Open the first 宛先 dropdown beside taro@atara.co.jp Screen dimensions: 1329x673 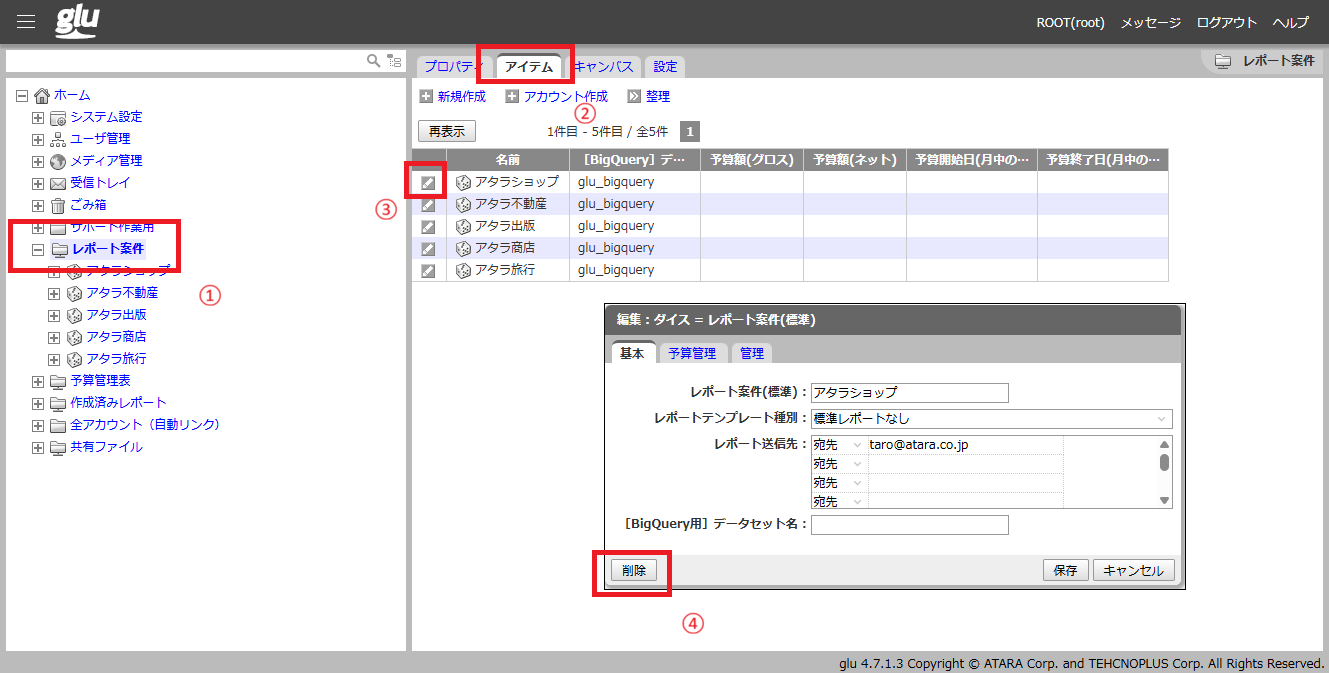(838, 445)
